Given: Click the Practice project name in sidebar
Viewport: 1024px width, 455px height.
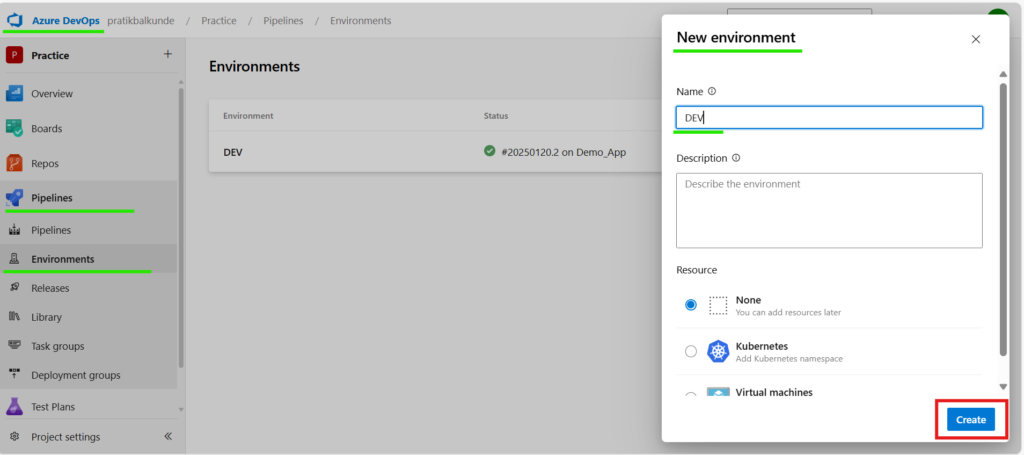Looking at the screenshot, I should [50, 55].
